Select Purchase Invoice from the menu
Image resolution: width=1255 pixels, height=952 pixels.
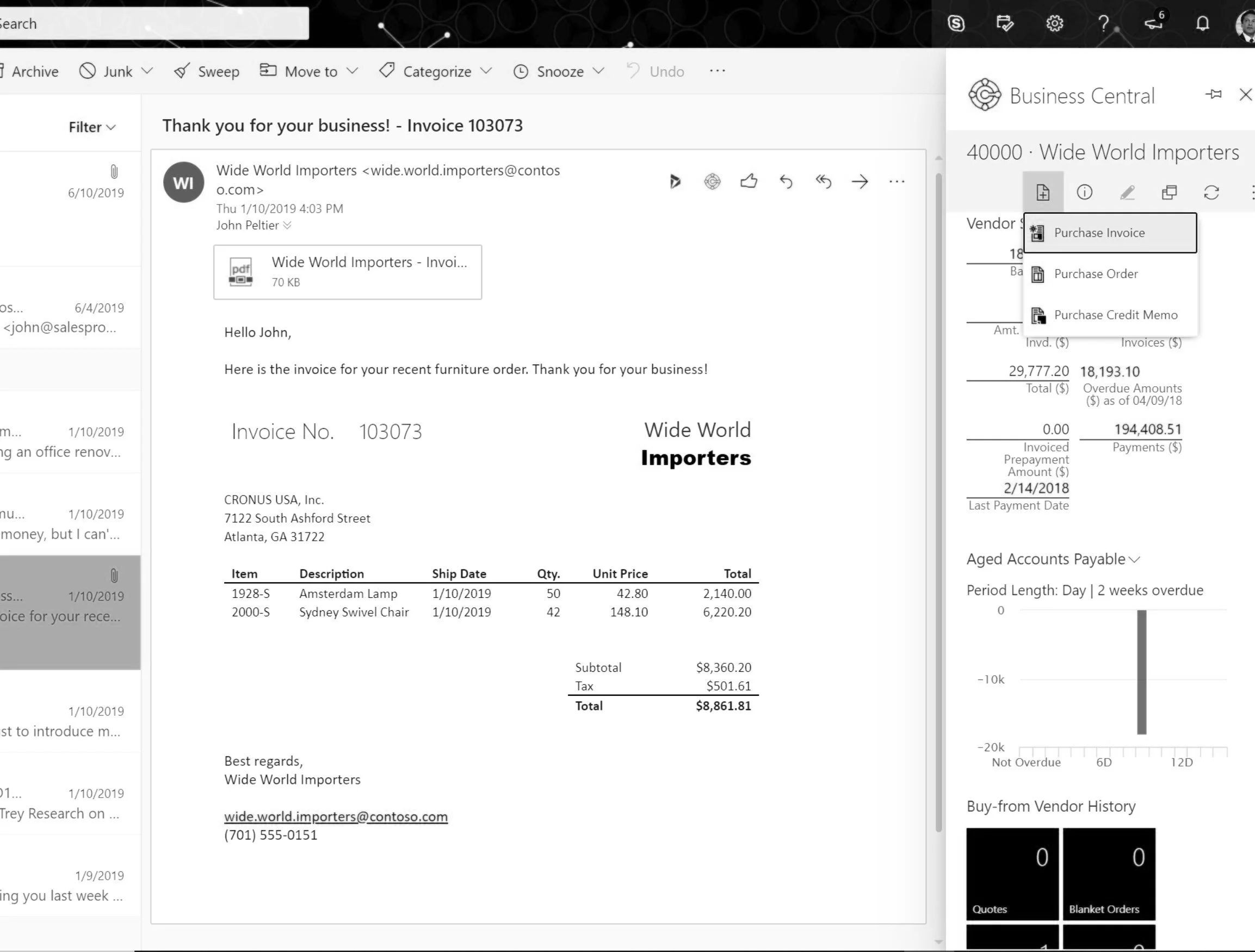coord(1110,233)
